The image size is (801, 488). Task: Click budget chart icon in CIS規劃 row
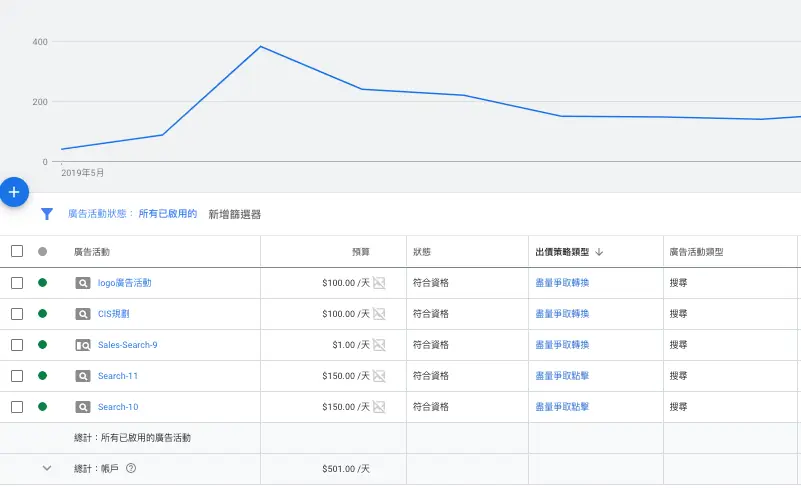pos(379,314)
